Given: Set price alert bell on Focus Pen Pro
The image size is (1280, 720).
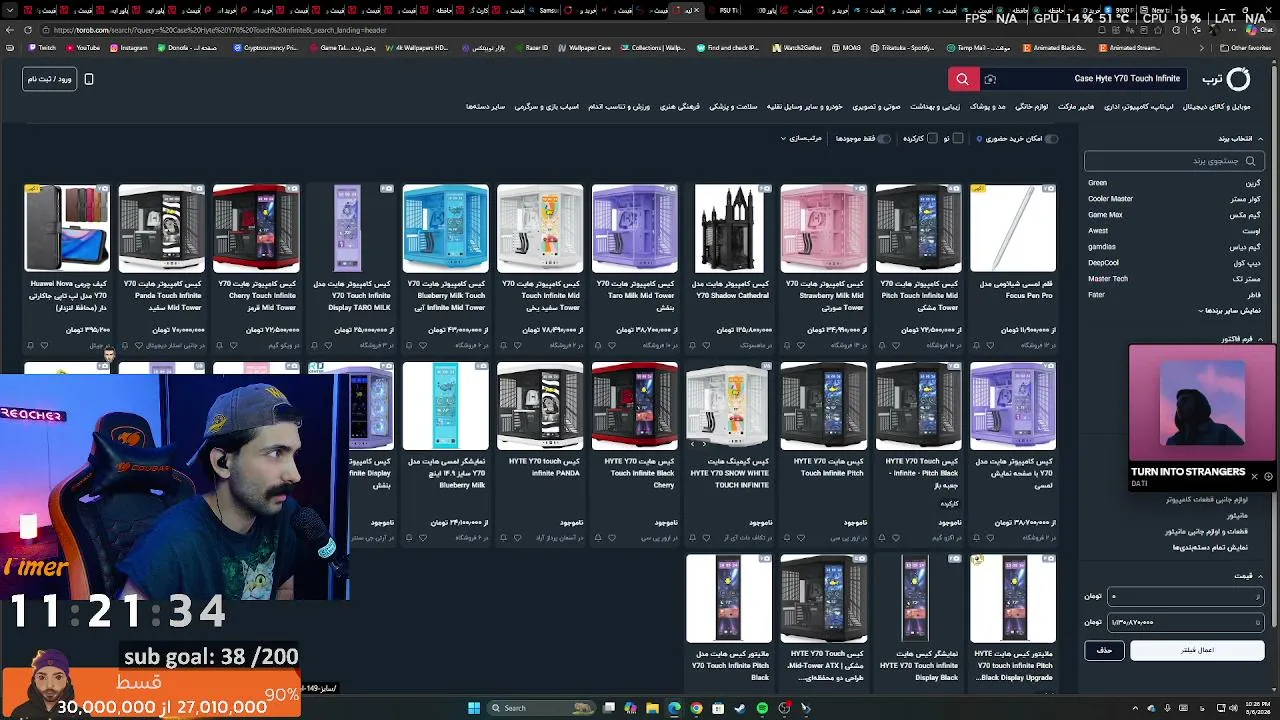Looking at the screenshot, I should pyautogui.click(x=976, y=346).
